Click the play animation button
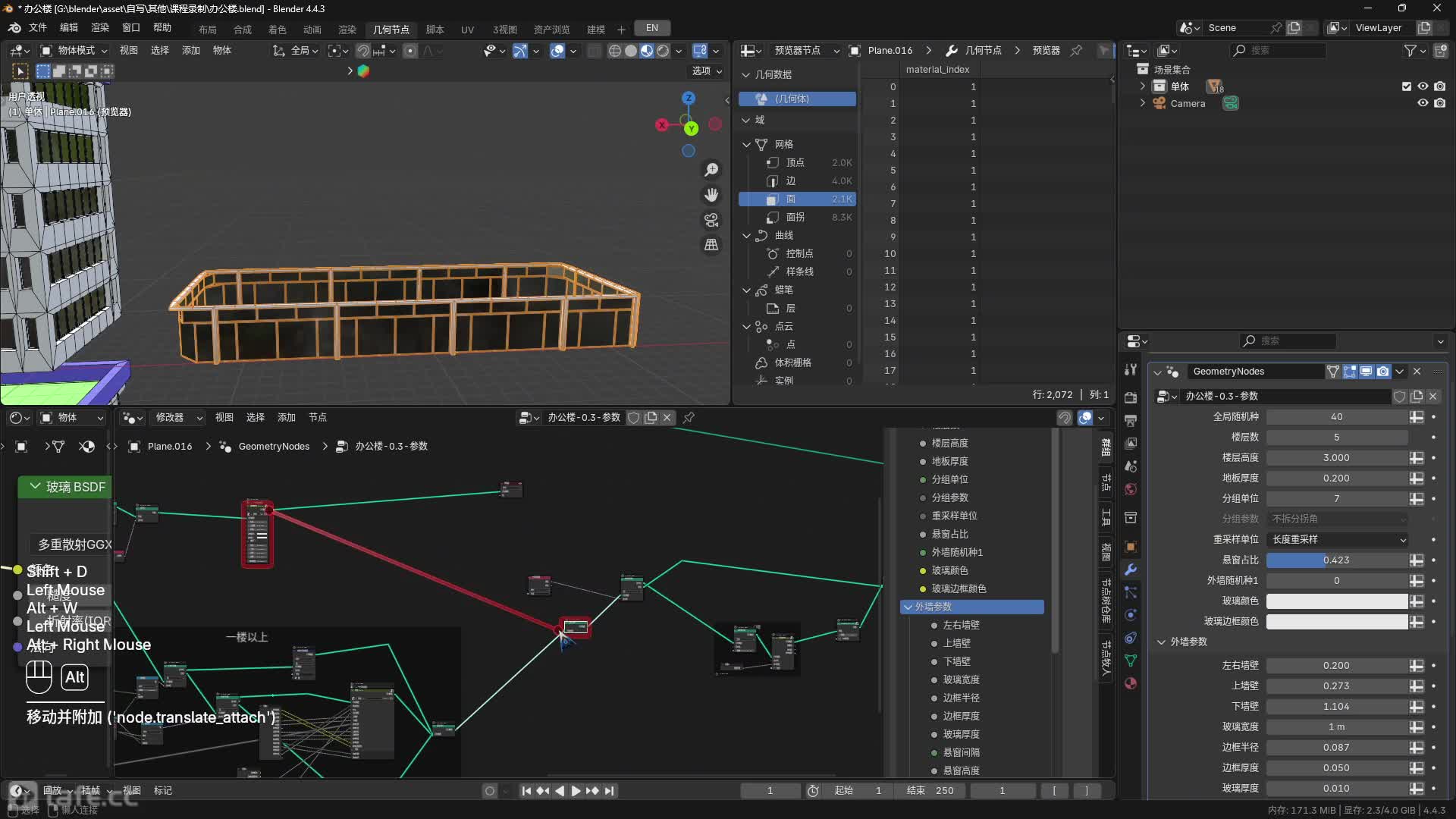Image resolution: width=1456 pixels, height=819 pixels. click(576, 791)
